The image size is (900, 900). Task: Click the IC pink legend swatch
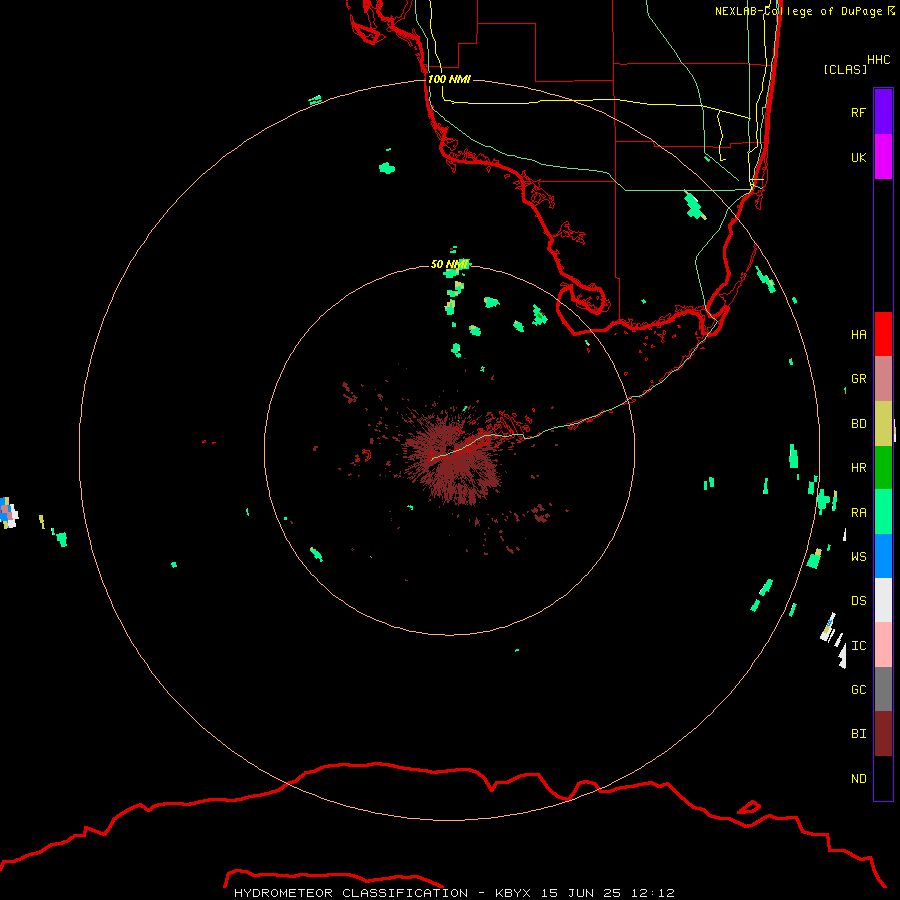(x=883, y=645)
